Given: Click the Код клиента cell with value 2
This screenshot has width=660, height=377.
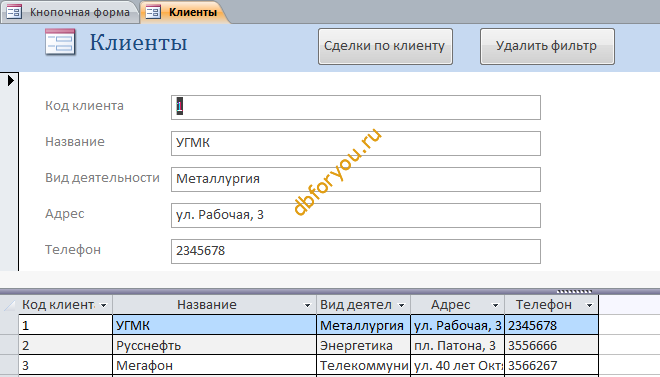Looking at the screenshot, I should [66, 345].
